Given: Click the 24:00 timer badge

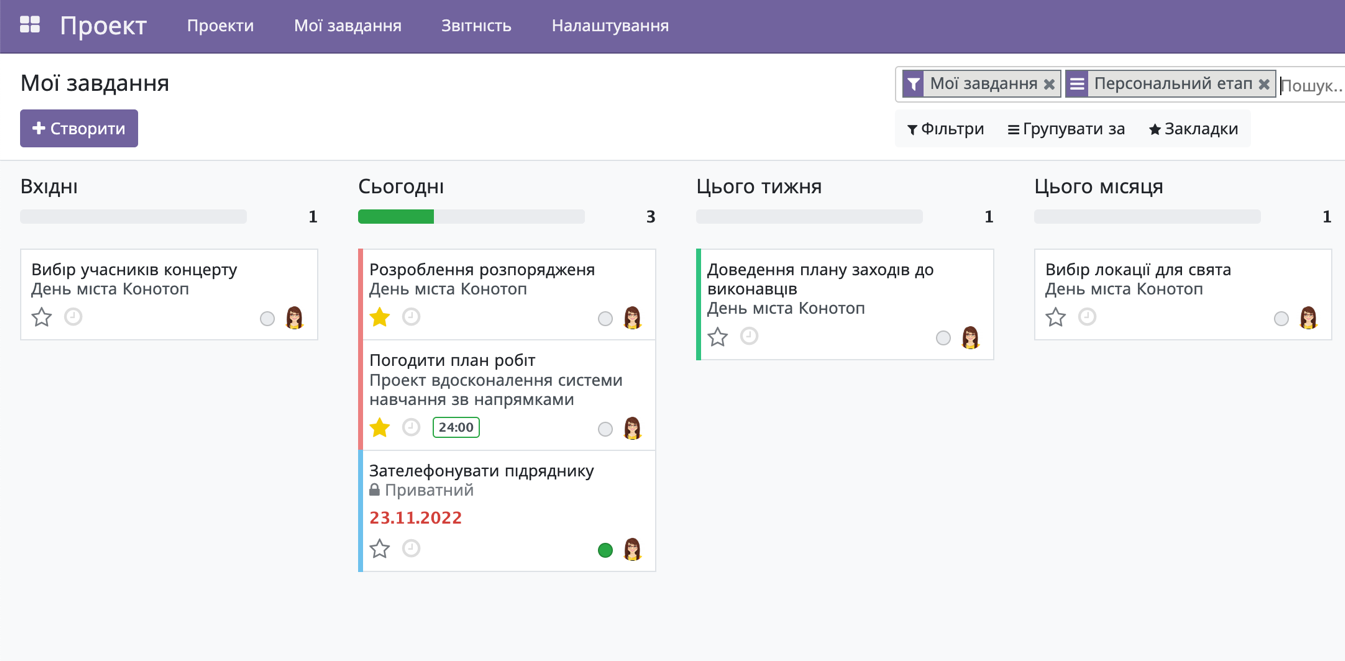Looking at the screenshot, I should pyautogui.click(x=456, y=427).
